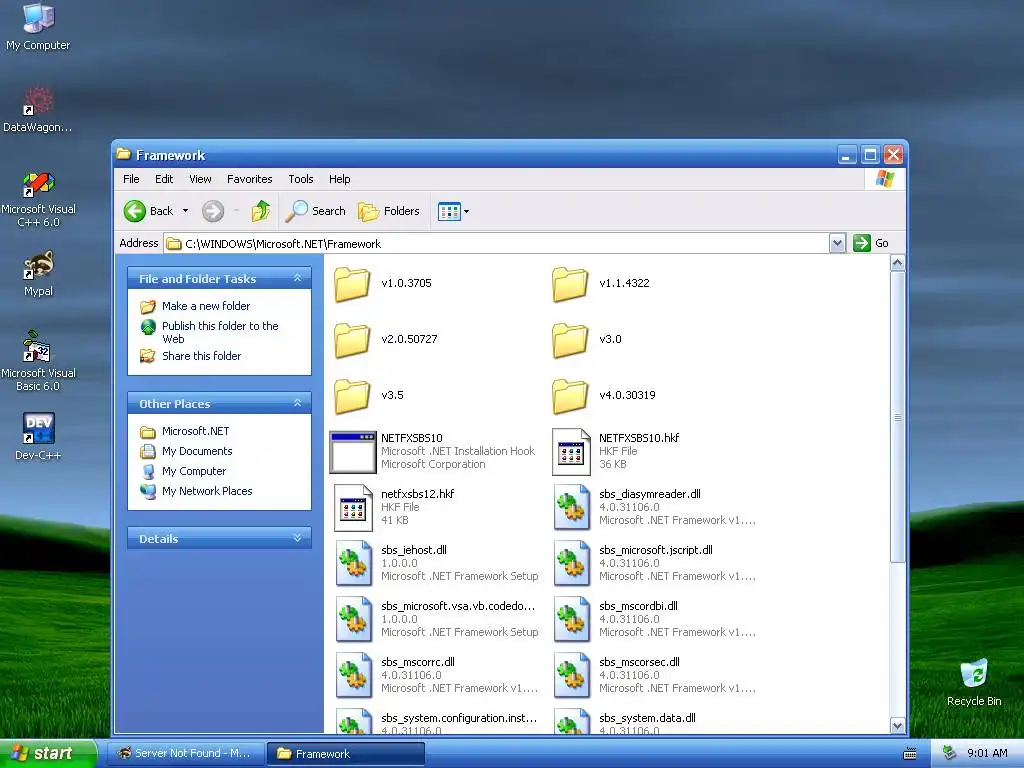Image resolution: width=1024 pixels, height=768 pixels.
Task: Click the scrollbar up arrow
Action: tap(897, 263)
